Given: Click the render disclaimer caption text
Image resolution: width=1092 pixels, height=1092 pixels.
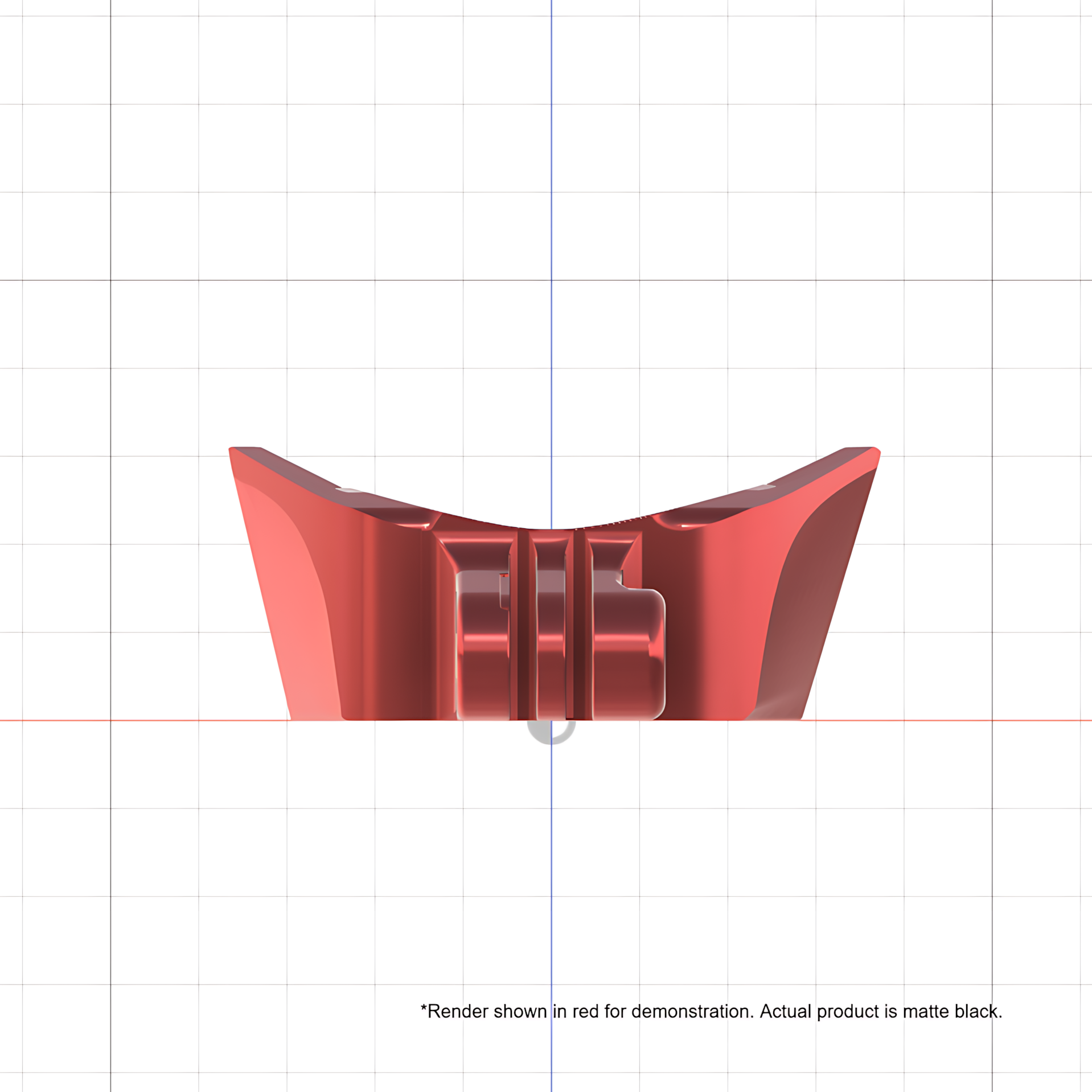Looking at the screenshot, I should (x=711, y=1011).
